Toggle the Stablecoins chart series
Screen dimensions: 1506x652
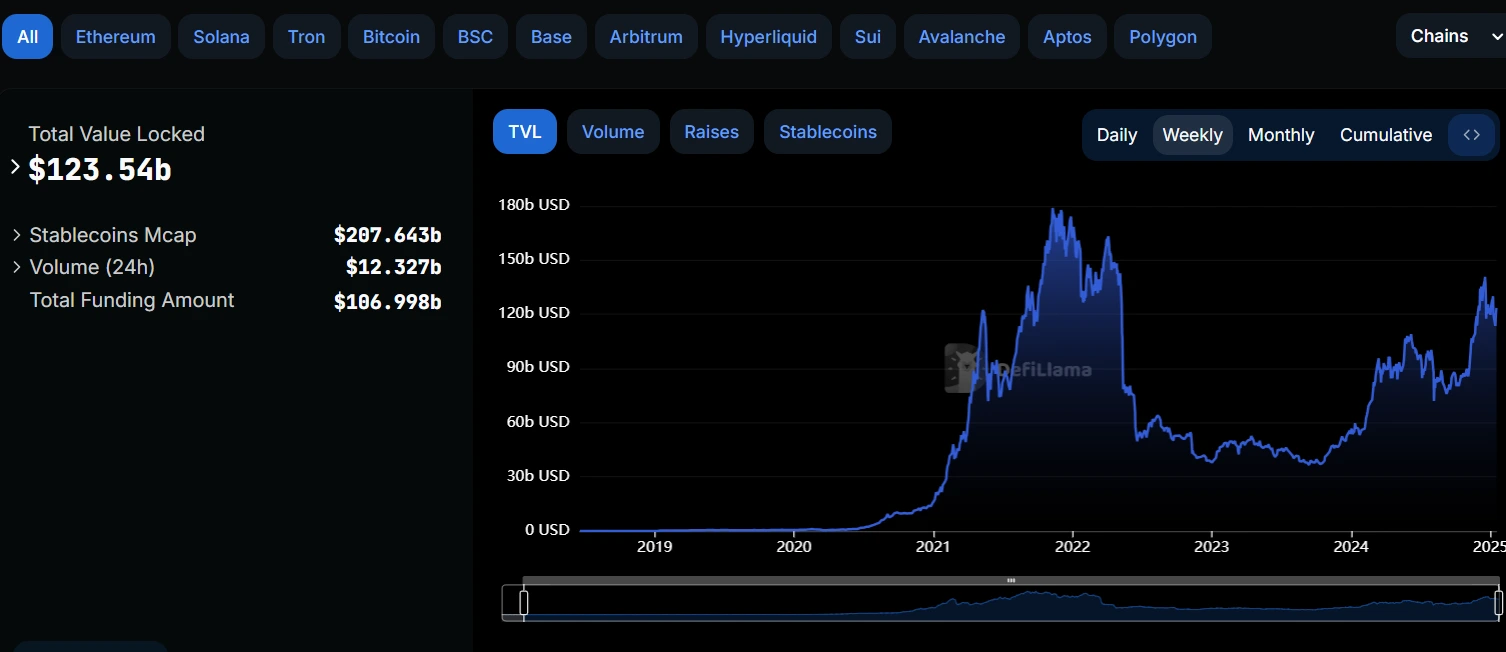[x=828, y=132]
